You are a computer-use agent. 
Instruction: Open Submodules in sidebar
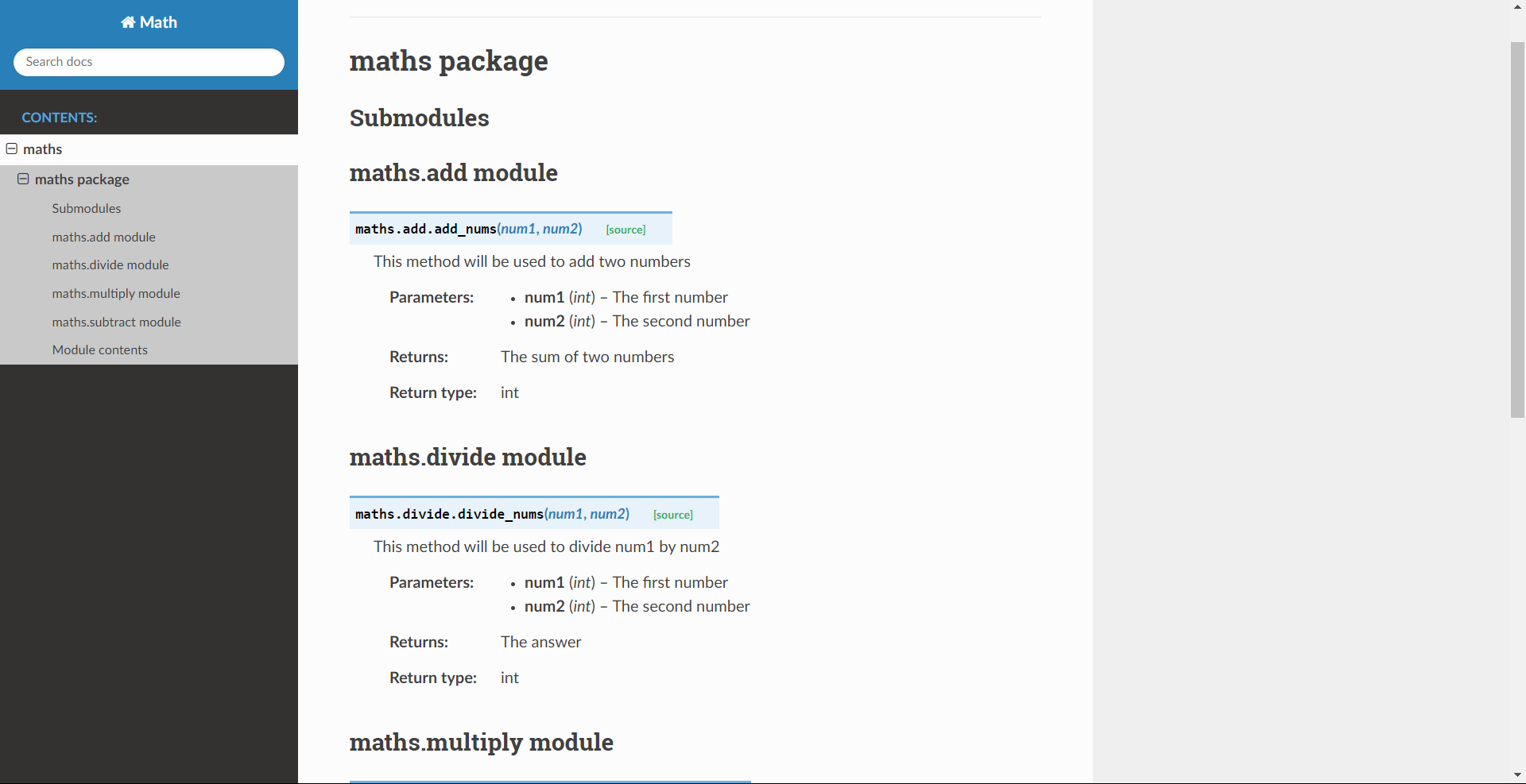[87, 208]
